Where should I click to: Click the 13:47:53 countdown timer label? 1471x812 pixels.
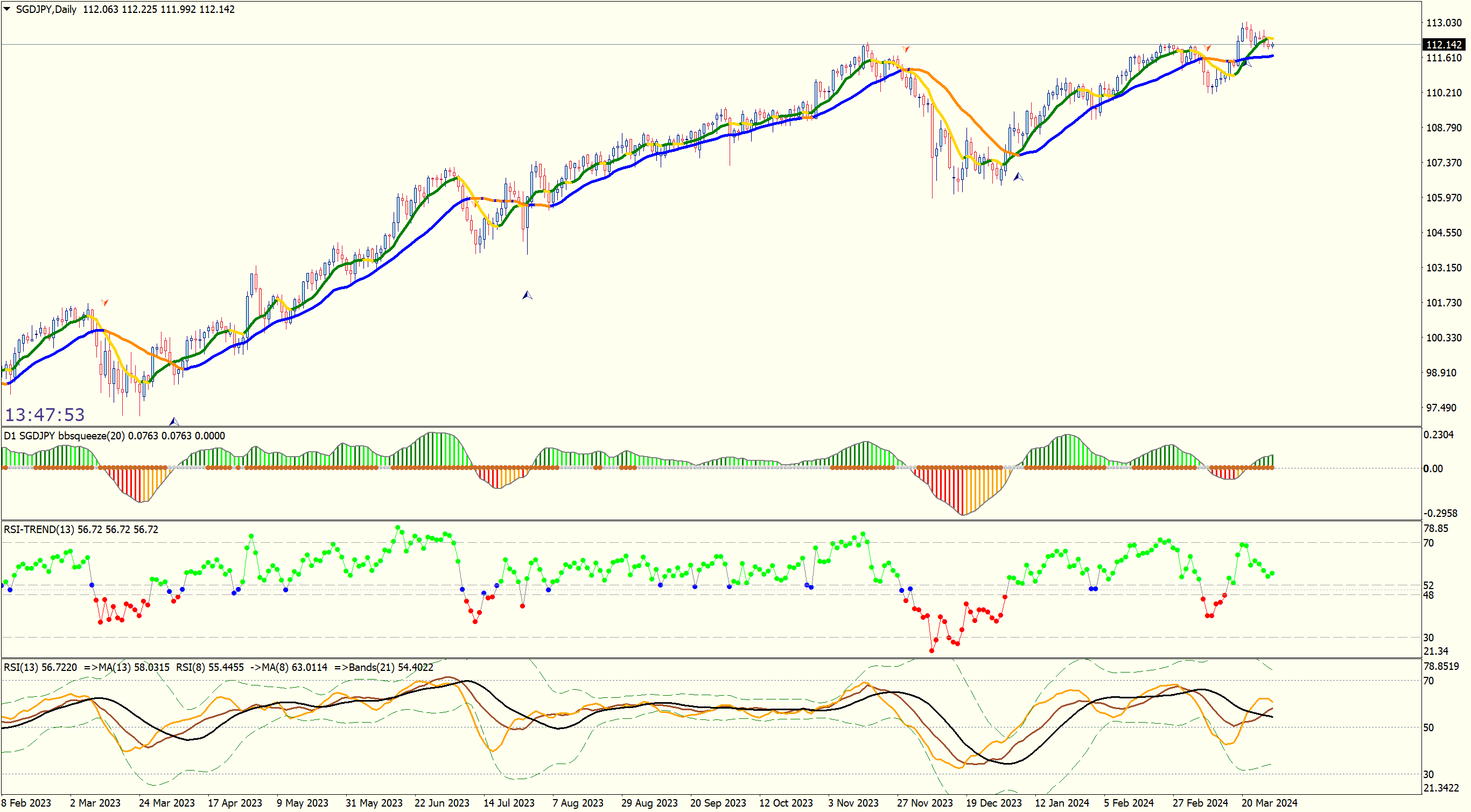tap(45, 415)
